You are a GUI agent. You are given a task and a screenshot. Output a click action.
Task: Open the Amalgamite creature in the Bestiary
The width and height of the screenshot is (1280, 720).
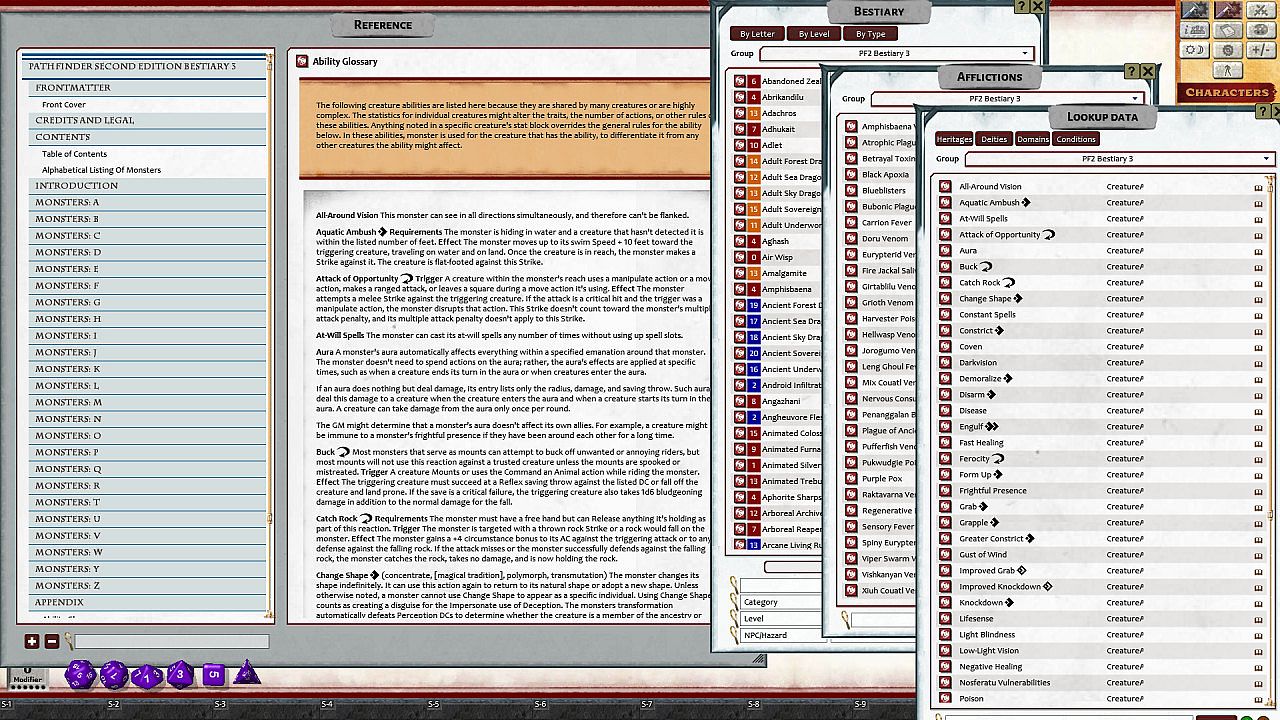[x=784, y=273]
